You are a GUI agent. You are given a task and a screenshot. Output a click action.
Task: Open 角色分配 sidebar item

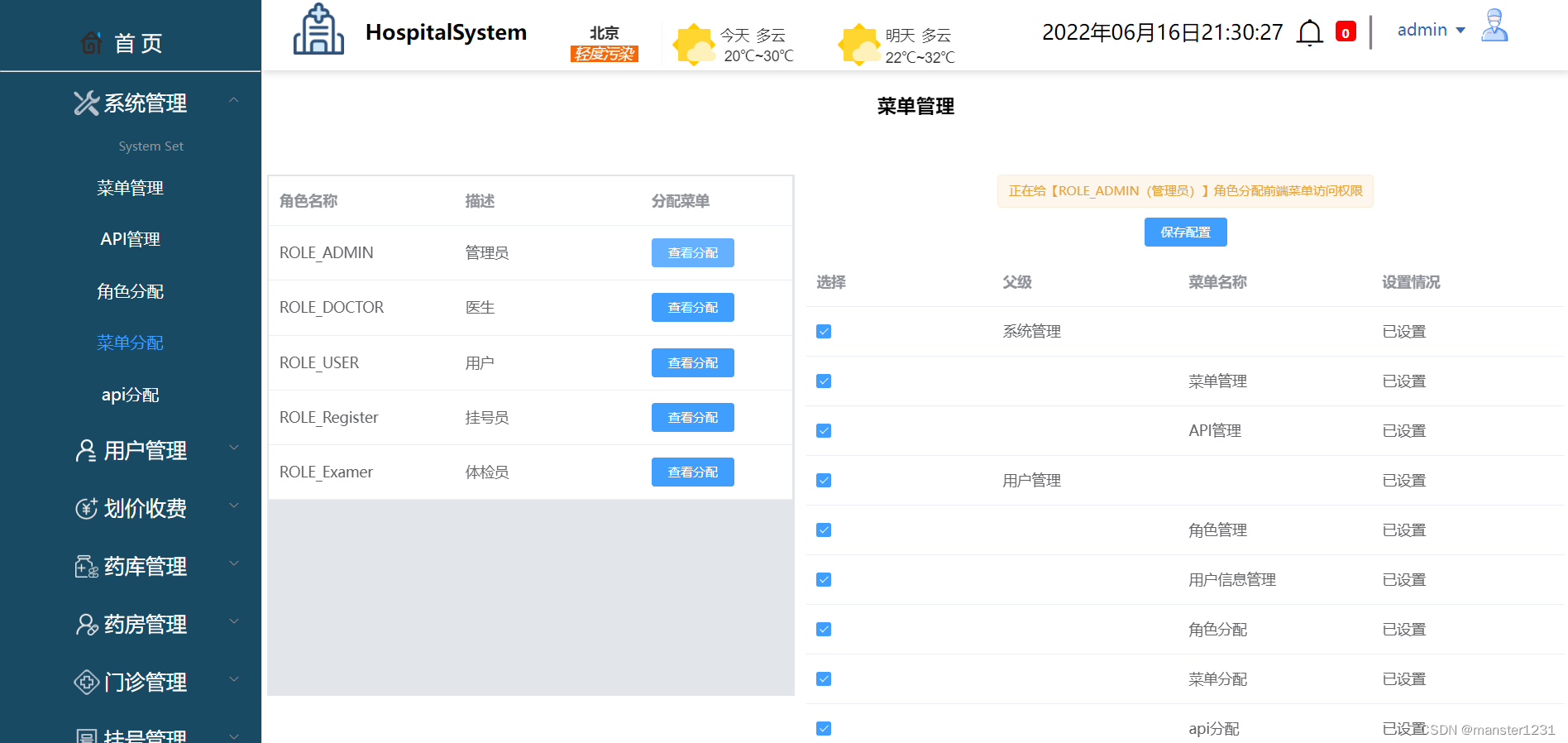tap(131, 291)
